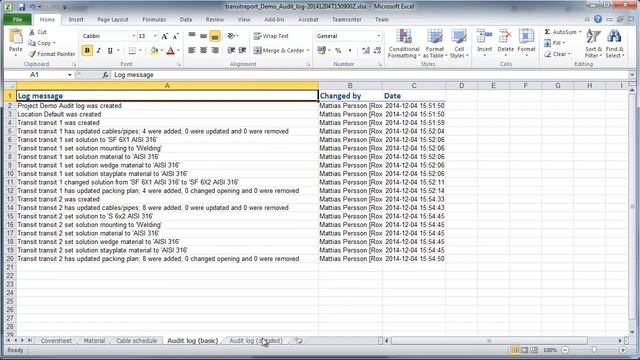Select Top Align icon

point(192,36)
